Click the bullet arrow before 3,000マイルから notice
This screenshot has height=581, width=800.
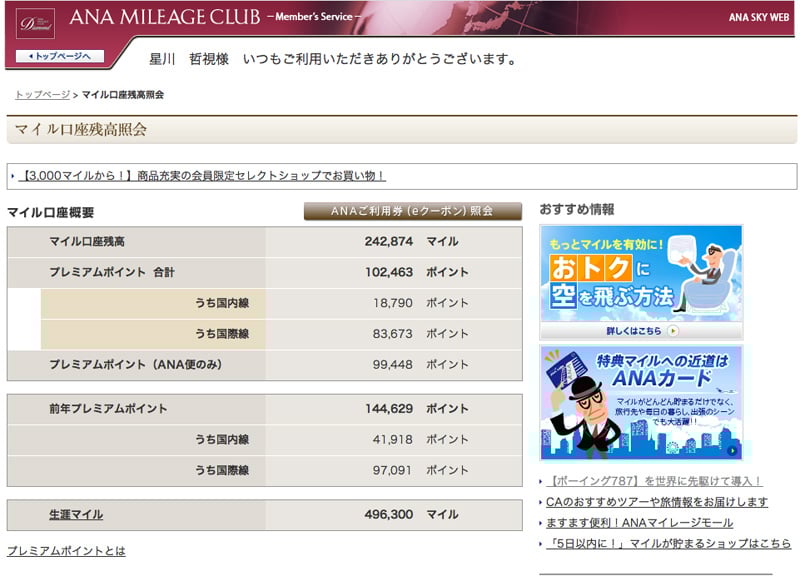coord(13,176)
